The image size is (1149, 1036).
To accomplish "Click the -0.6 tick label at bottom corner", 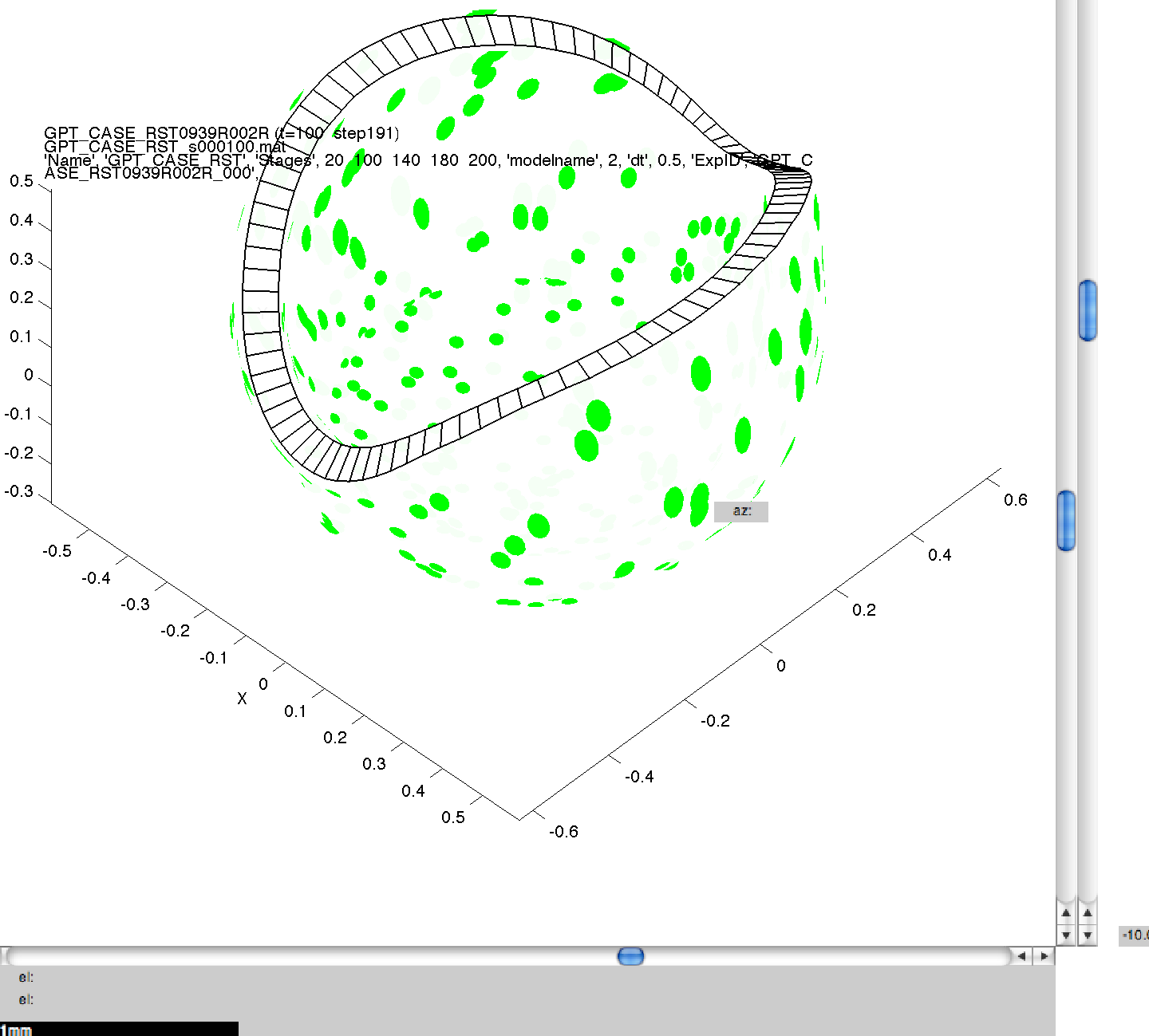I will [x=563, y=832].
